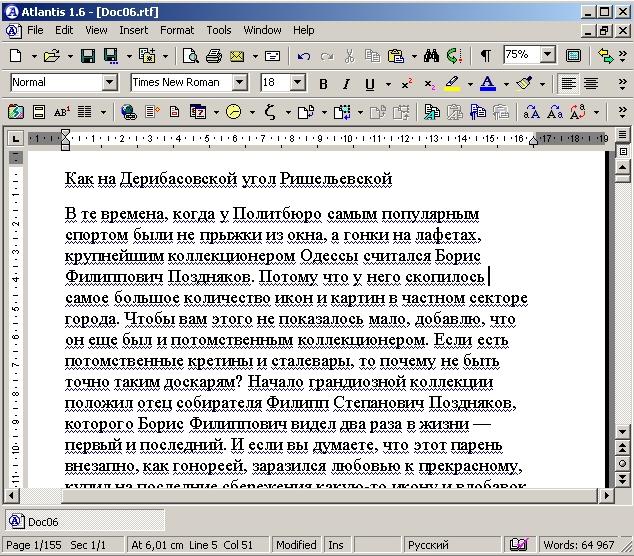Apply the blue font color
The width and height of the screenshot is (634, 556).
click(x=488, y=84)
